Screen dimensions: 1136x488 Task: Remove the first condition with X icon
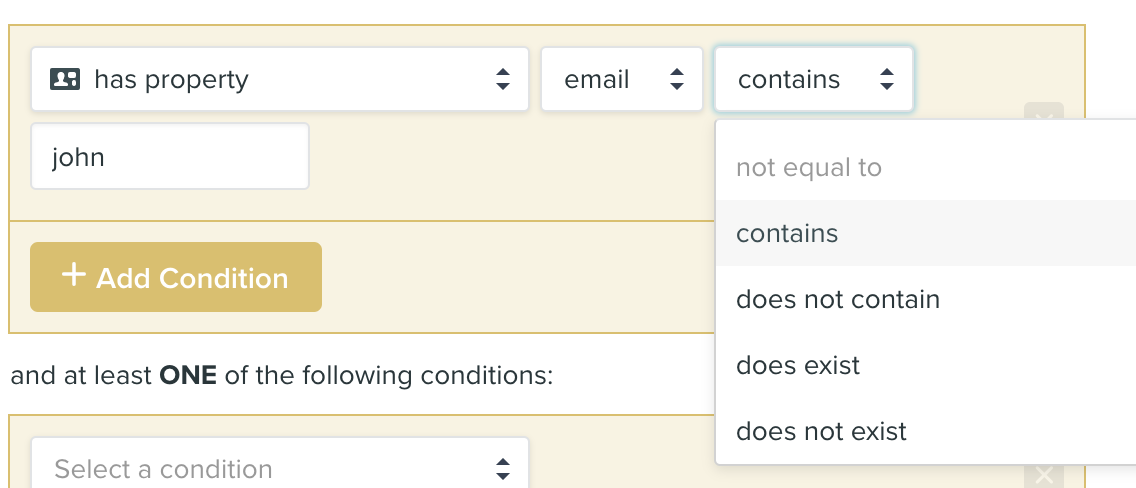[1043, 114]
